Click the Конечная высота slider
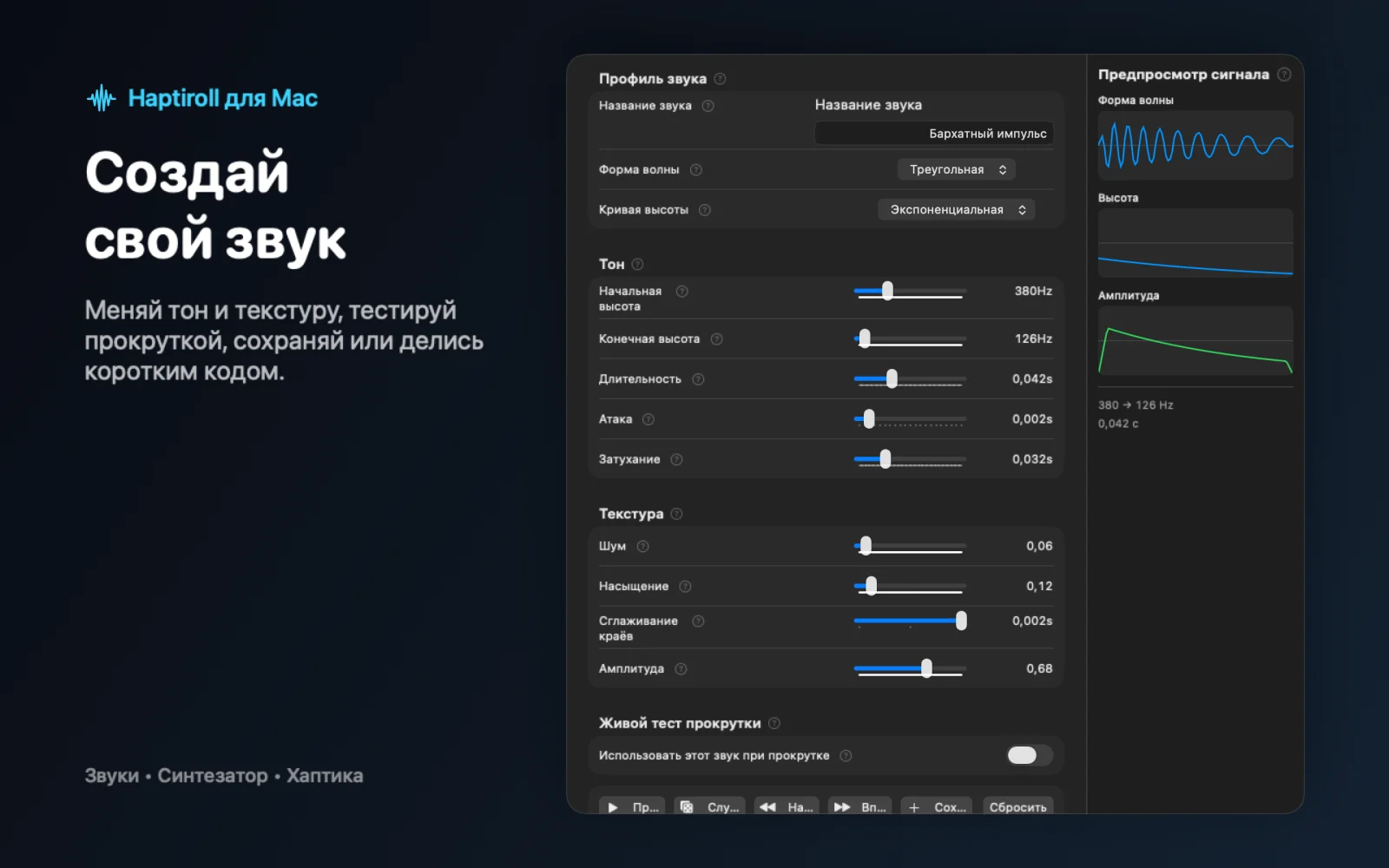Screen dimensions: 1389x868 click(910, 339)
